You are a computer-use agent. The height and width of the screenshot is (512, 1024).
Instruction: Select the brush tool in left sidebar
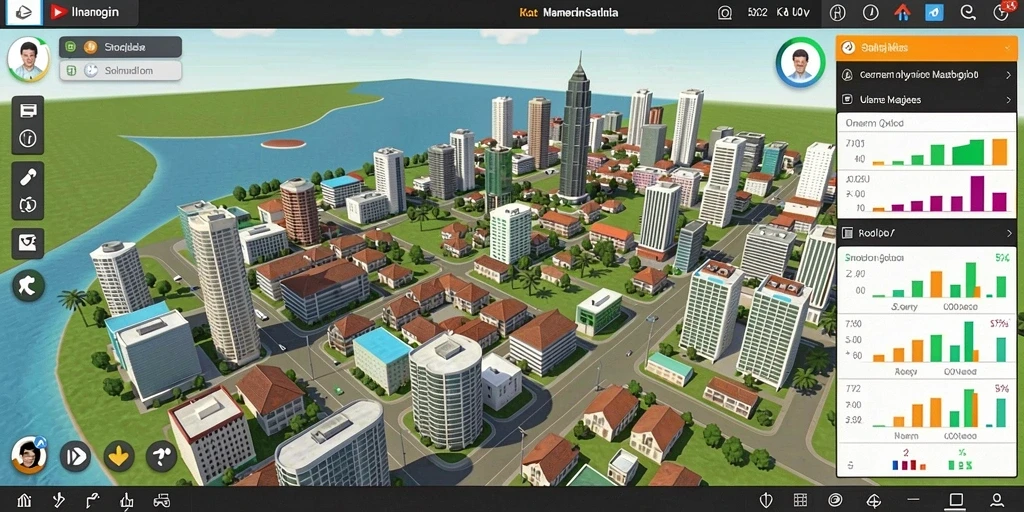click(28, 176)
